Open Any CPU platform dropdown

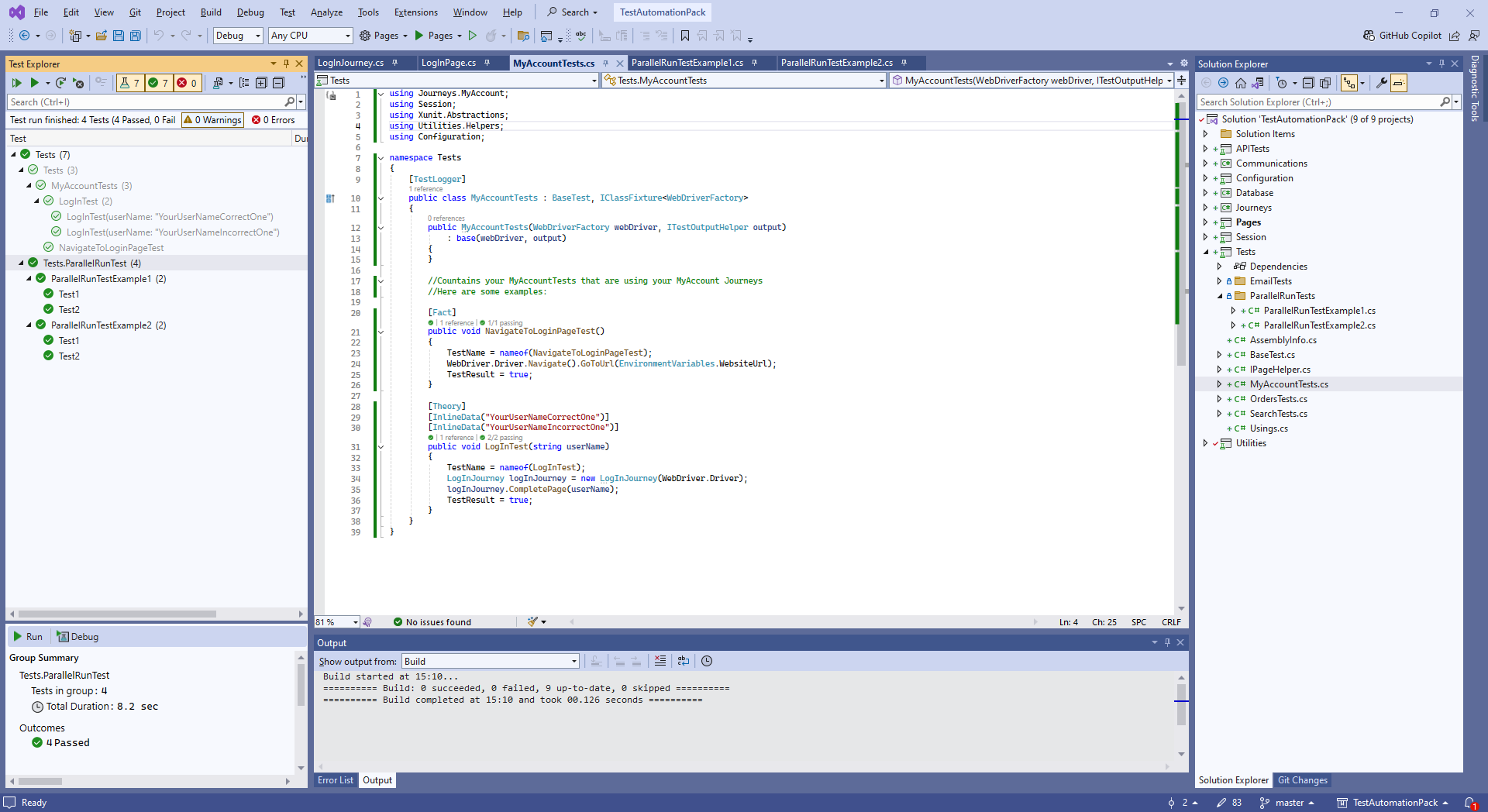pyautogui.click(x=310, y=36)
